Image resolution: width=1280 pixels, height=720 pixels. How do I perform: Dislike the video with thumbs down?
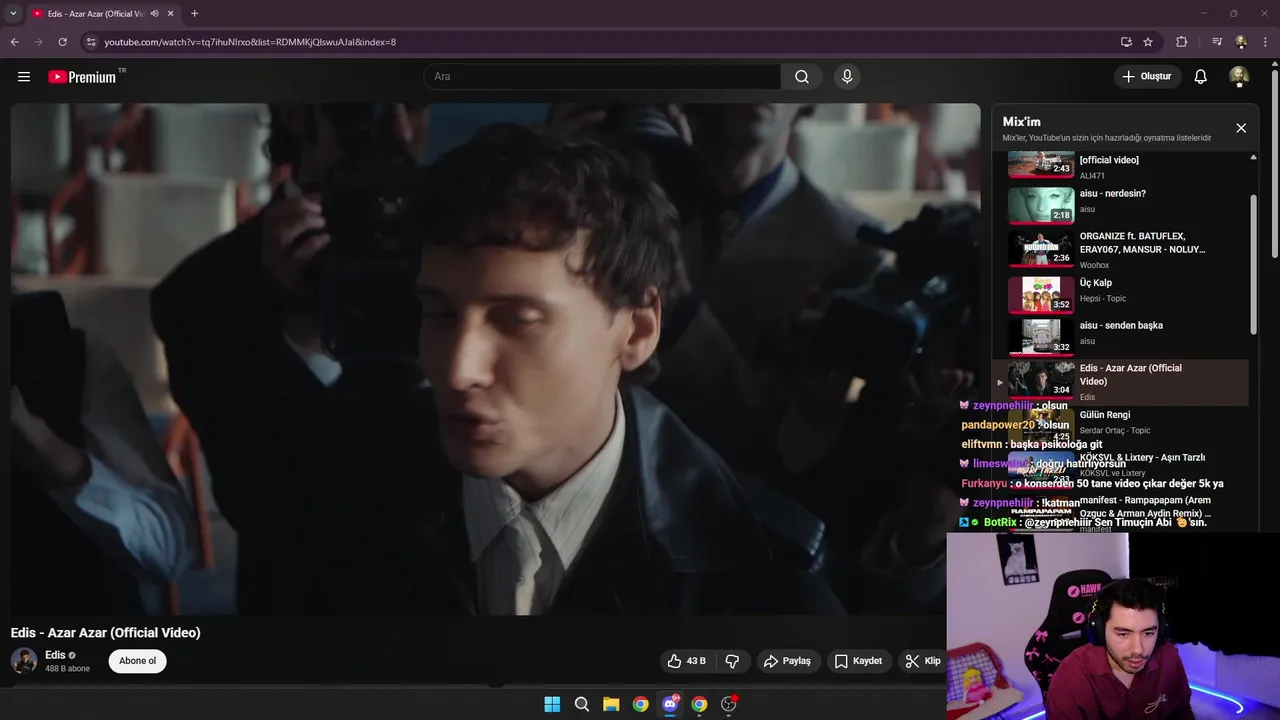(732, 661)
